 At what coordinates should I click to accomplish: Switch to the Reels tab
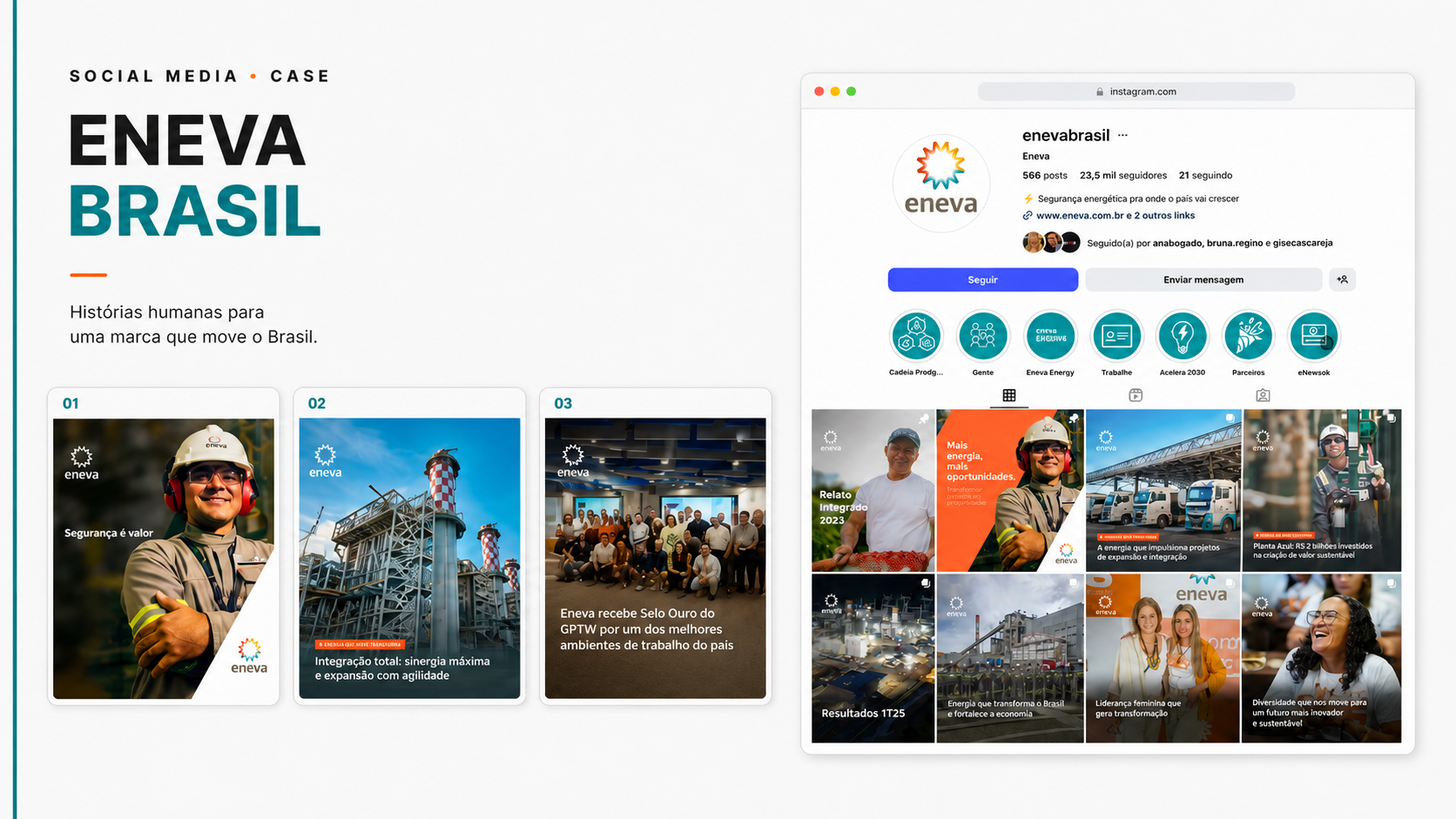pos(1136,395)
